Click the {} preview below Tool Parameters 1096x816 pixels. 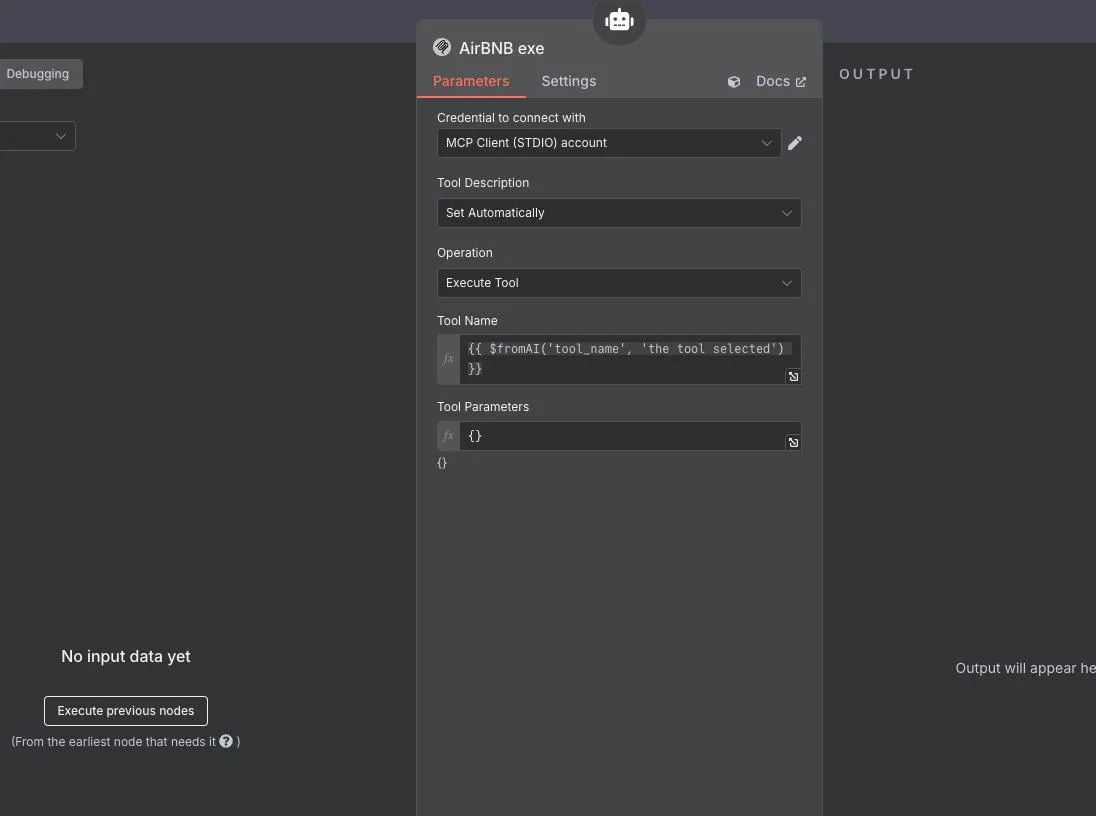point(442,463)
